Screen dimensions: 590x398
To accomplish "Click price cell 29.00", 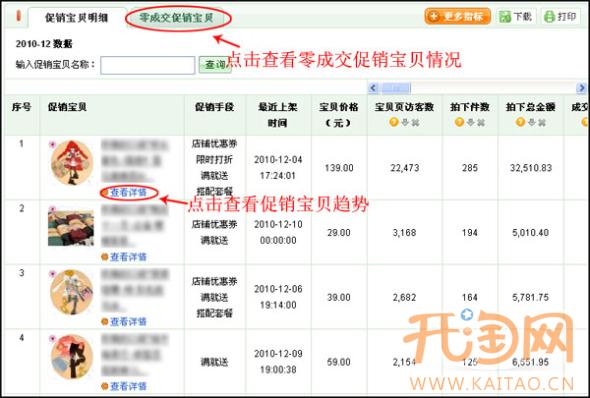I will (x=339, y=232).
